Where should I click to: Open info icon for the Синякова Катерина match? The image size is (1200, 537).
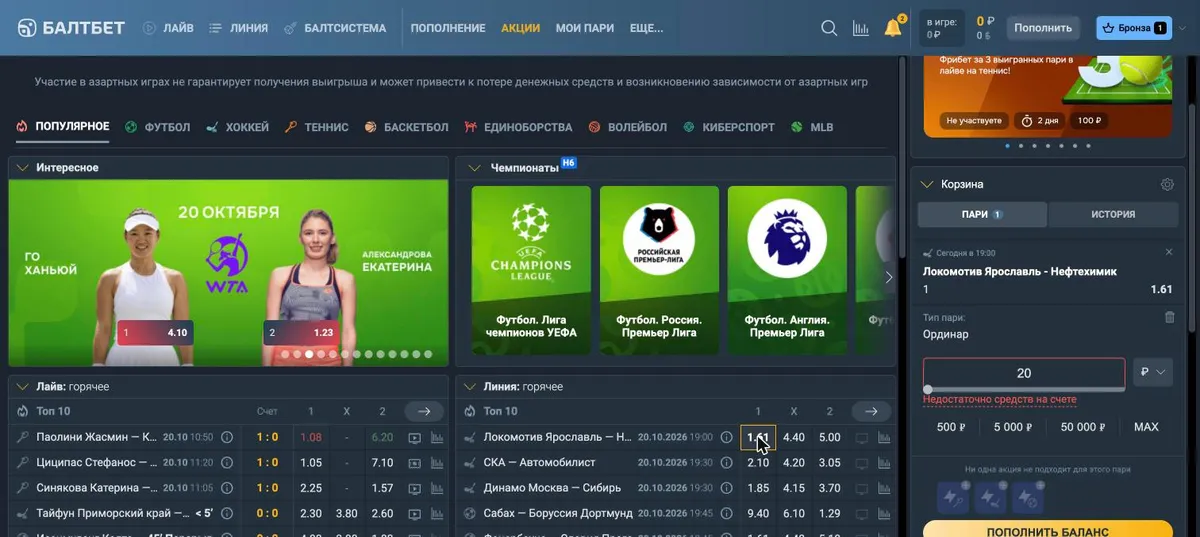(227, 488)
